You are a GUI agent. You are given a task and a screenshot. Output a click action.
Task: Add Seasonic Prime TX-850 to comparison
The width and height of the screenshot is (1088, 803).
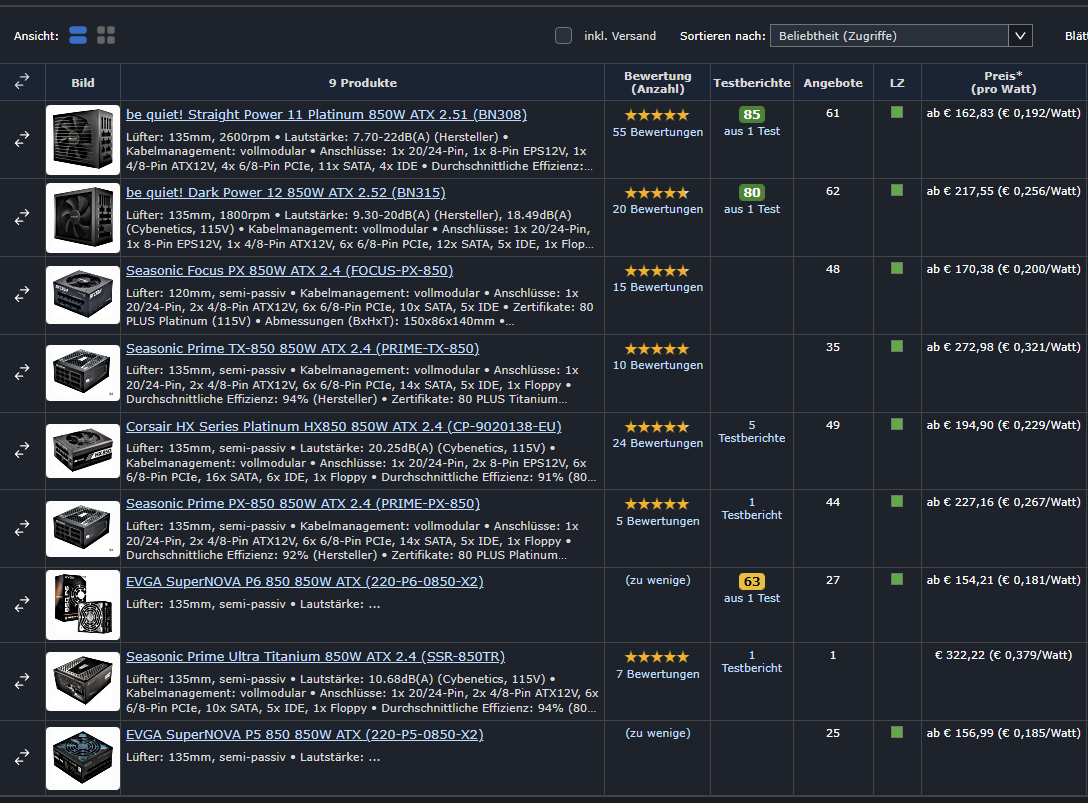tap(22, 373)
